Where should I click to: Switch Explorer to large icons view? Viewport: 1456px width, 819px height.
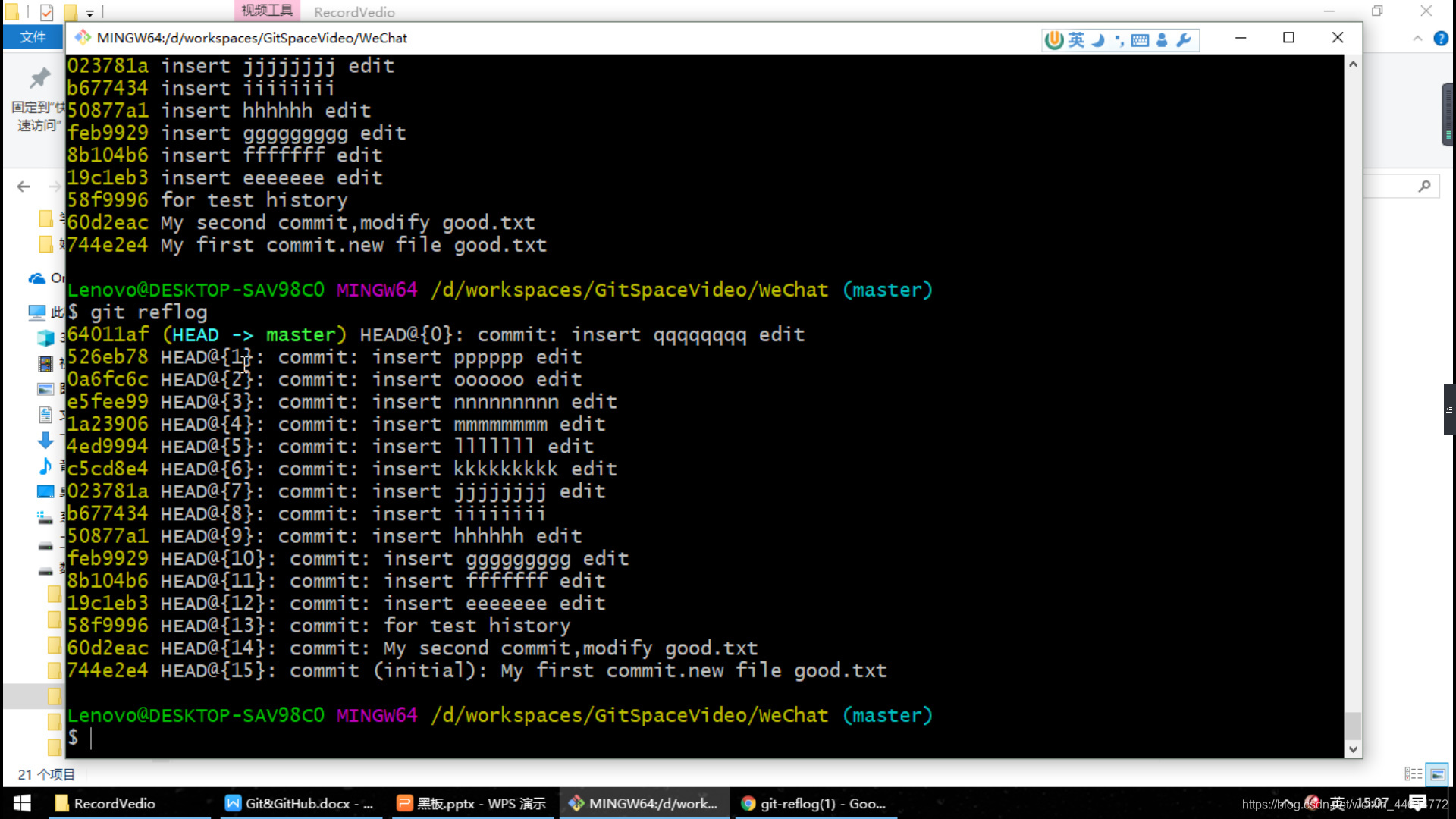click(x=1438, y=774)
